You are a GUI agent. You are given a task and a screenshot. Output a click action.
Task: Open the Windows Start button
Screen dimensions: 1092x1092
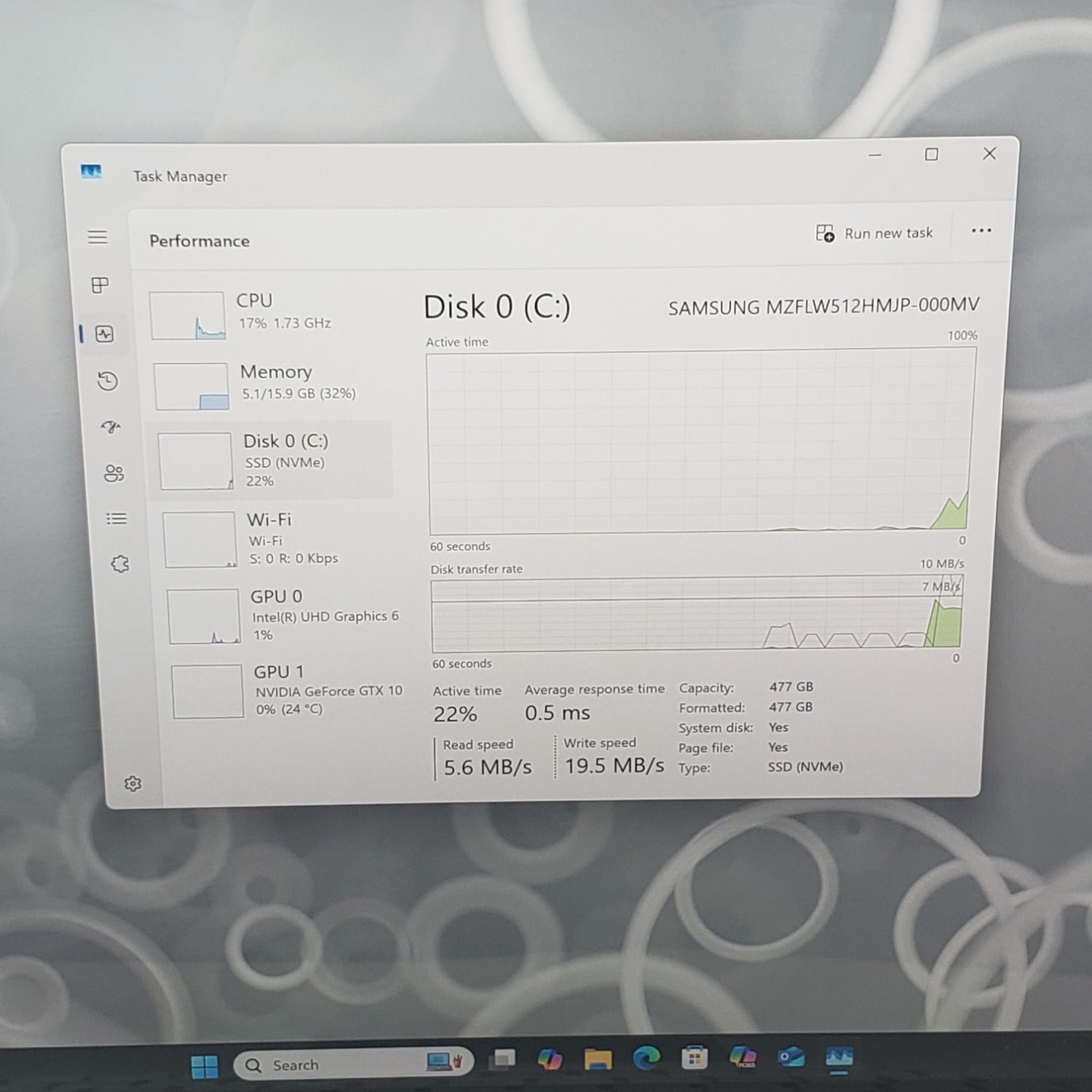204,1067
